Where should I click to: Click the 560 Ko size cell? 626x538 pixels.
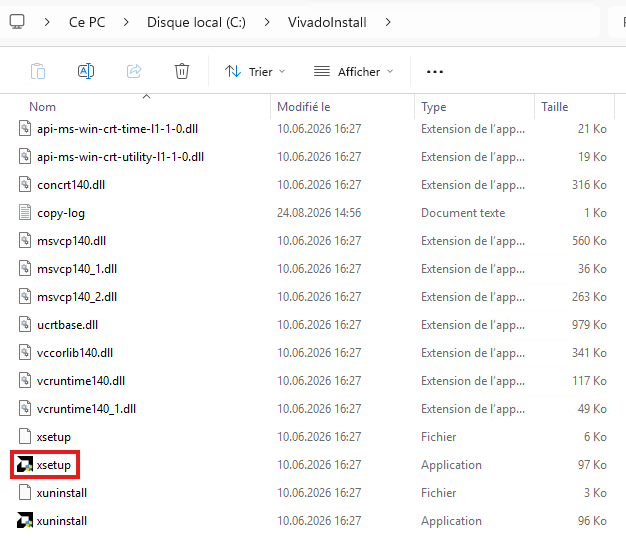point(589,241)
